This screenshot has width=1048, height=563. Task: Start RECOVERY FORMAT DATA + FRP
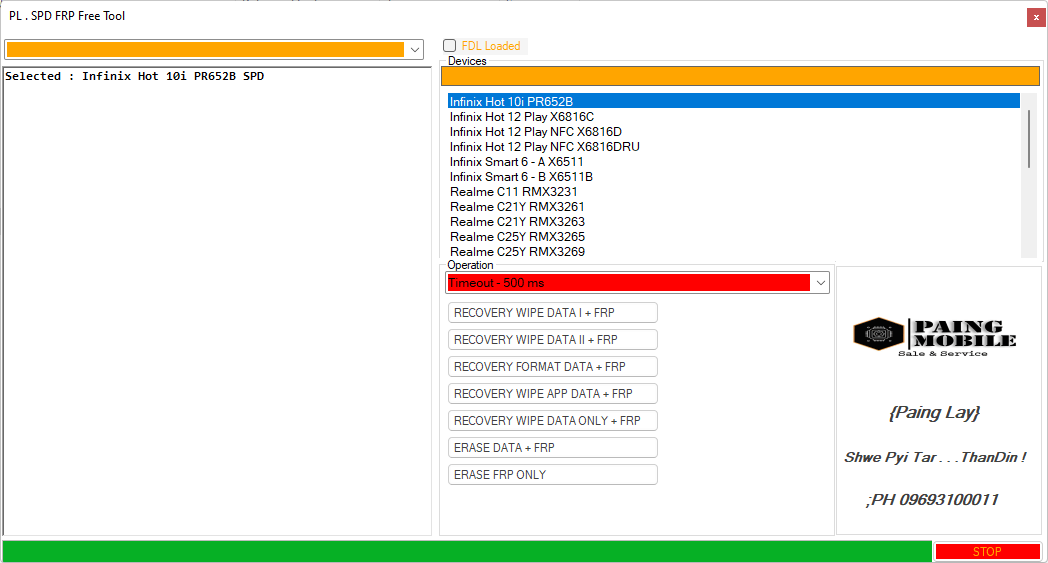(553, 366)
